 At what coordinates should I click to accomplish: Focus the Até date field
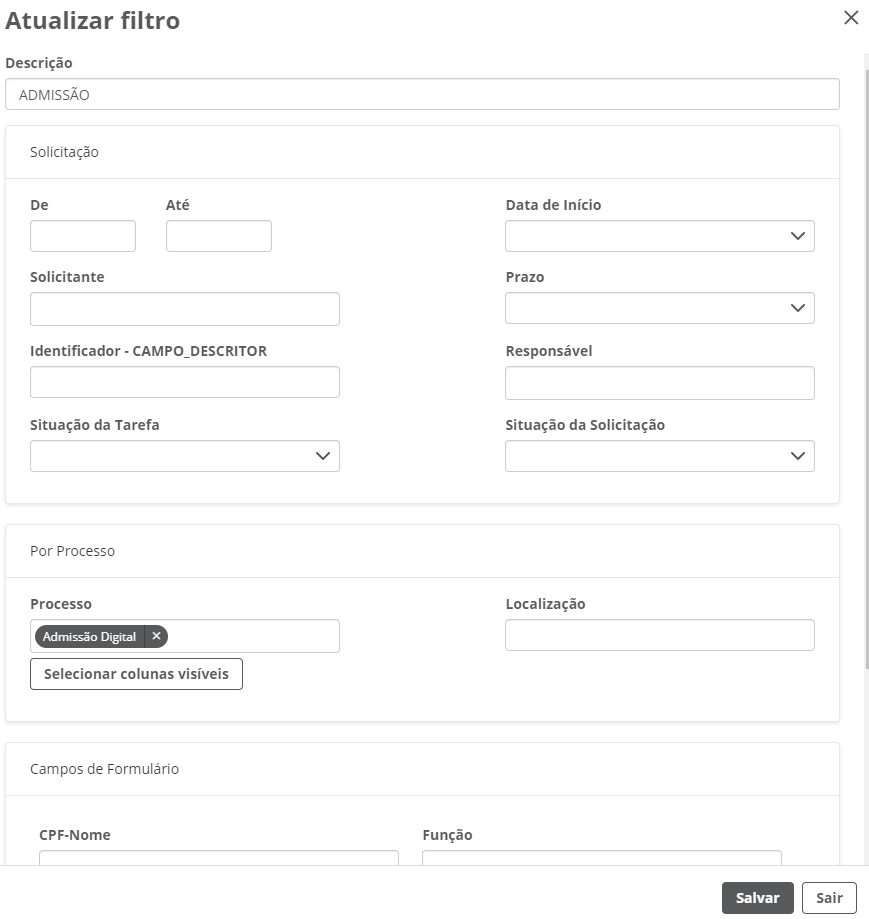point(219,236)
